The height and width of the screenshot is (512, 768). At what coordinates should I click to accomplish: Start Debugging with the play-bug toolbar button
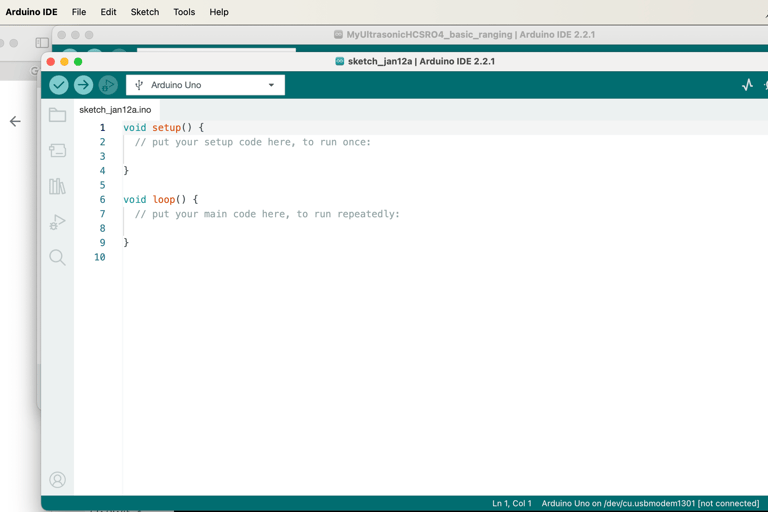(108, 85)
